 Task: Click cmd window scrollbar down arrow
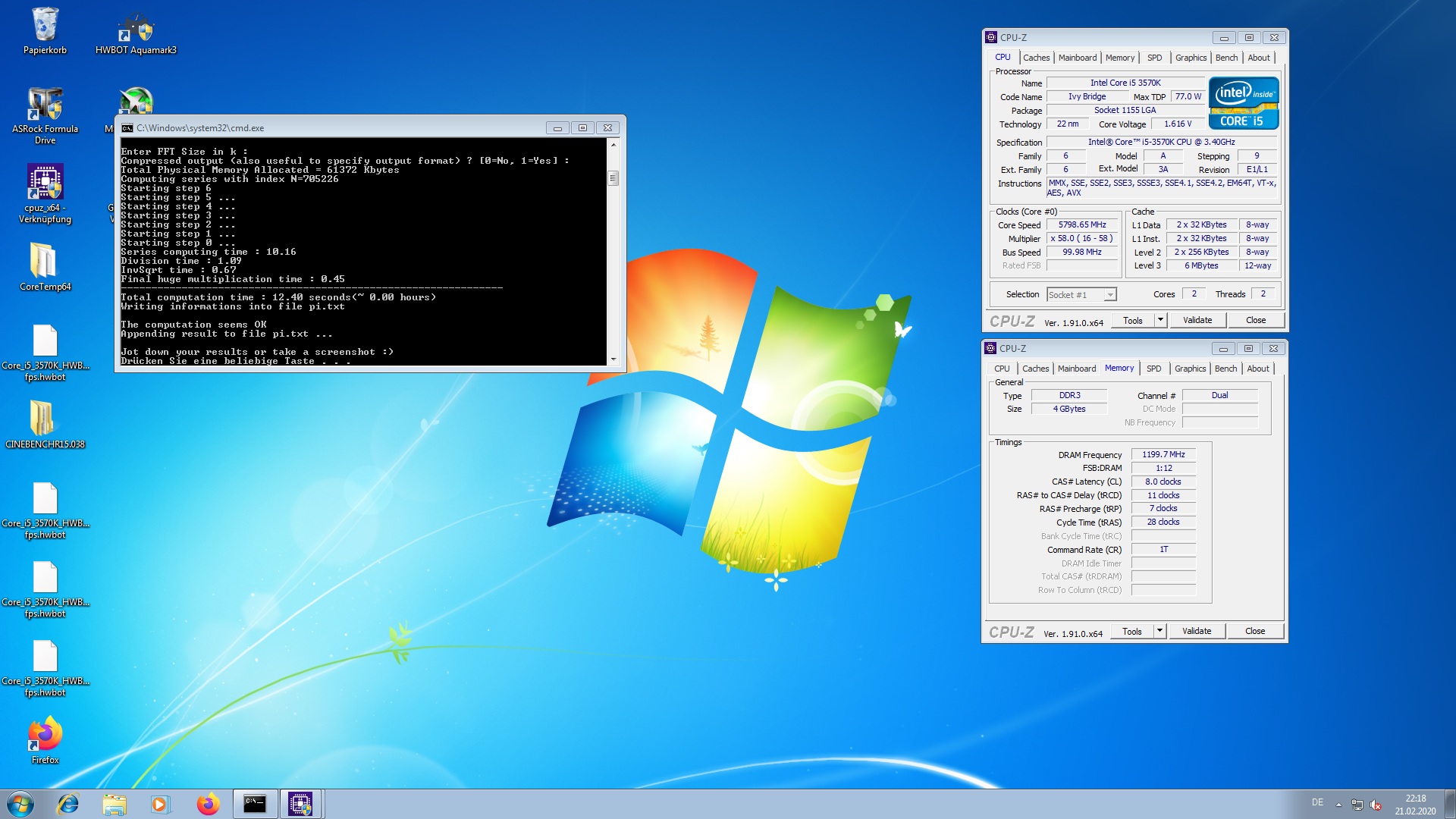pyautogui.click(x=613, y=359)
